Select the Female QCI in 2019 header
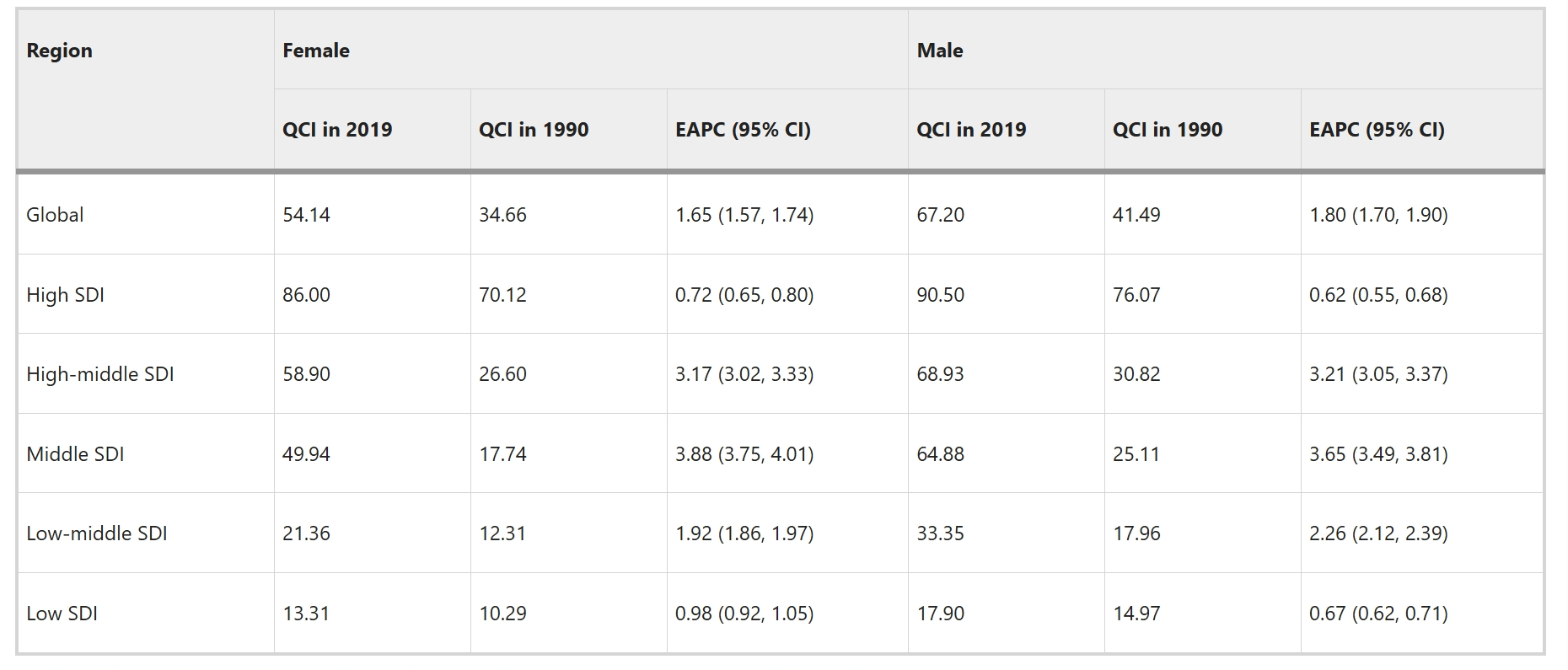Viewport: 1568px width, 670px height. coord(337,130)
